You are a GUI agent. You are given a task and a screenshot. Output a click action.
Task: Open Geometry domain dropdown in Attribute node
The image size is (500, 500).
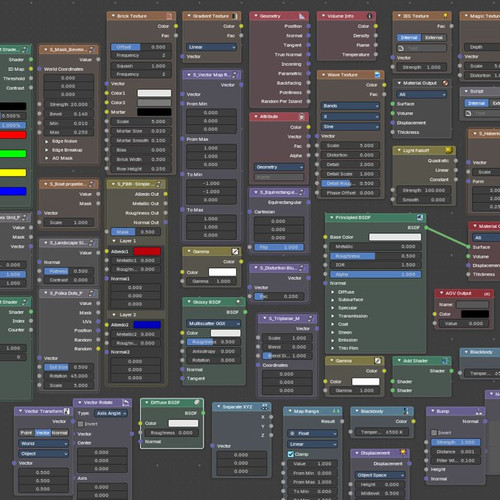point(279,167)
